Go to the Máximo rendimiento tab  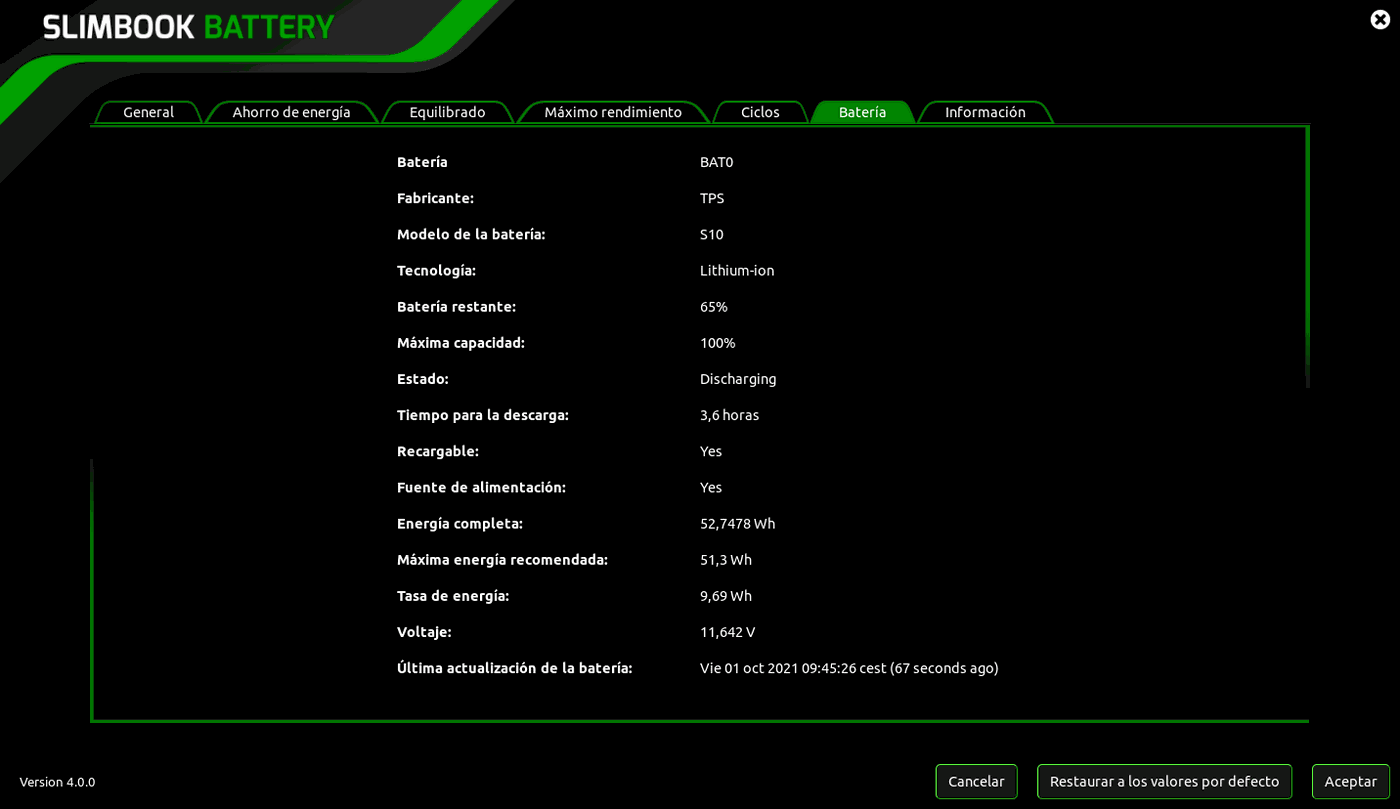(613, 112)
